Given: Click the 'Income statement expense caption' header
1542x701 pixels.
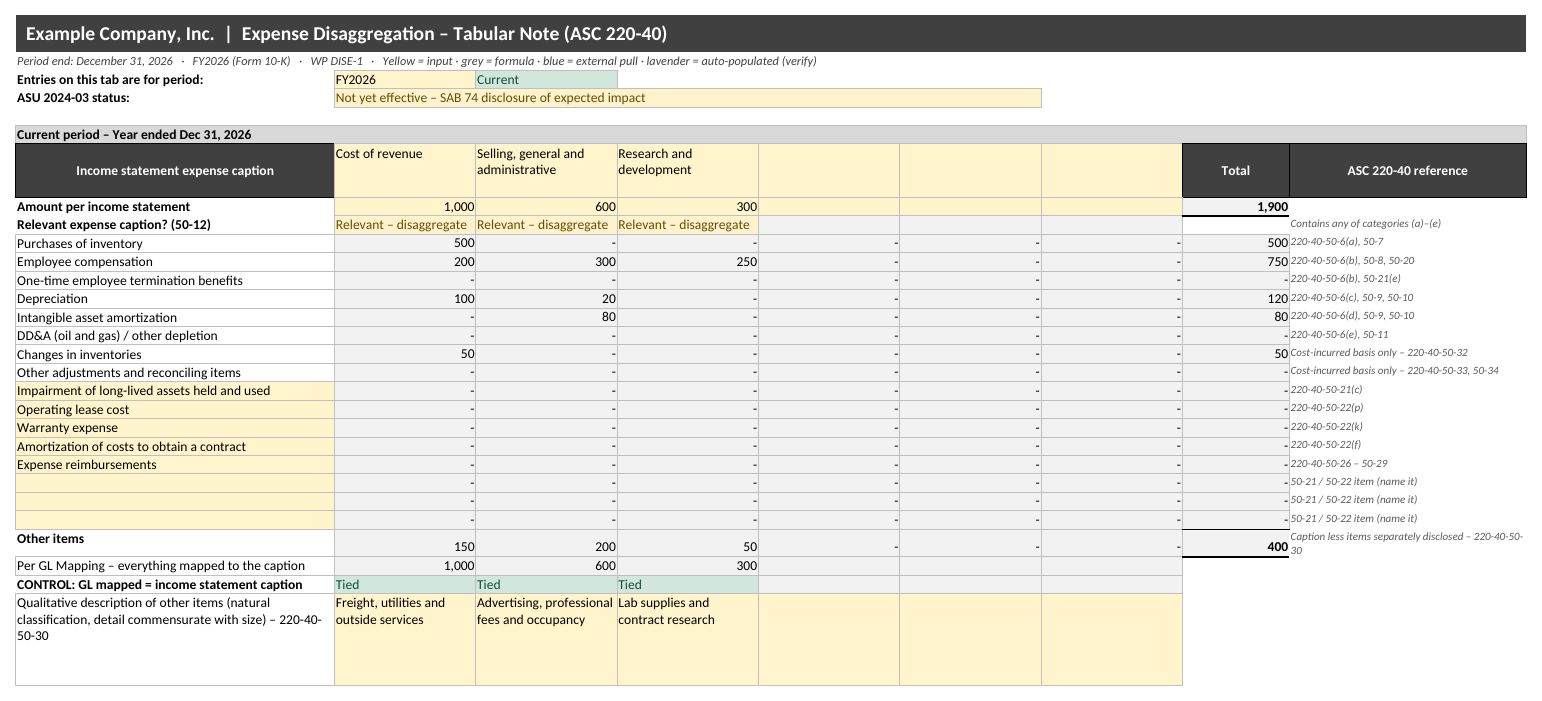Looking at the screenshot, I should (175, 171).
